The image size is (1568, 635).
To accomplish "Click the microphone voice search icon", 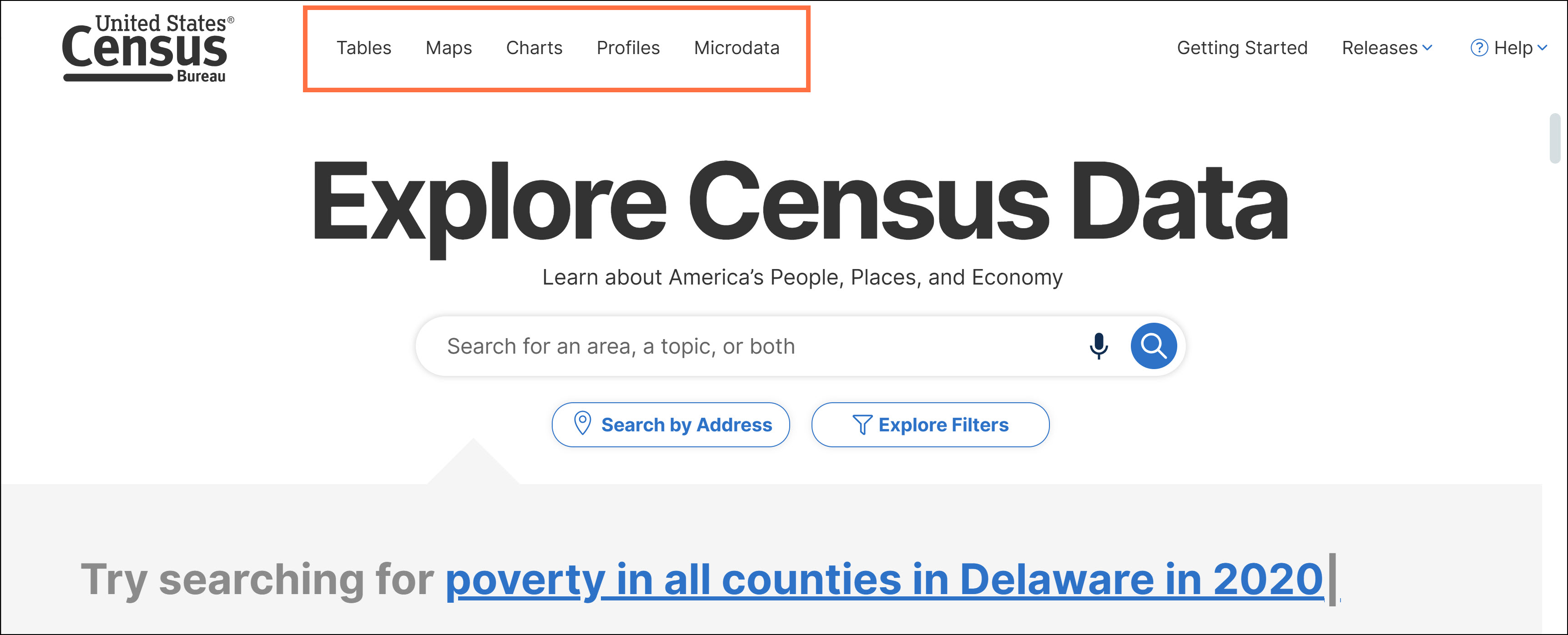I will (1098, 346).
